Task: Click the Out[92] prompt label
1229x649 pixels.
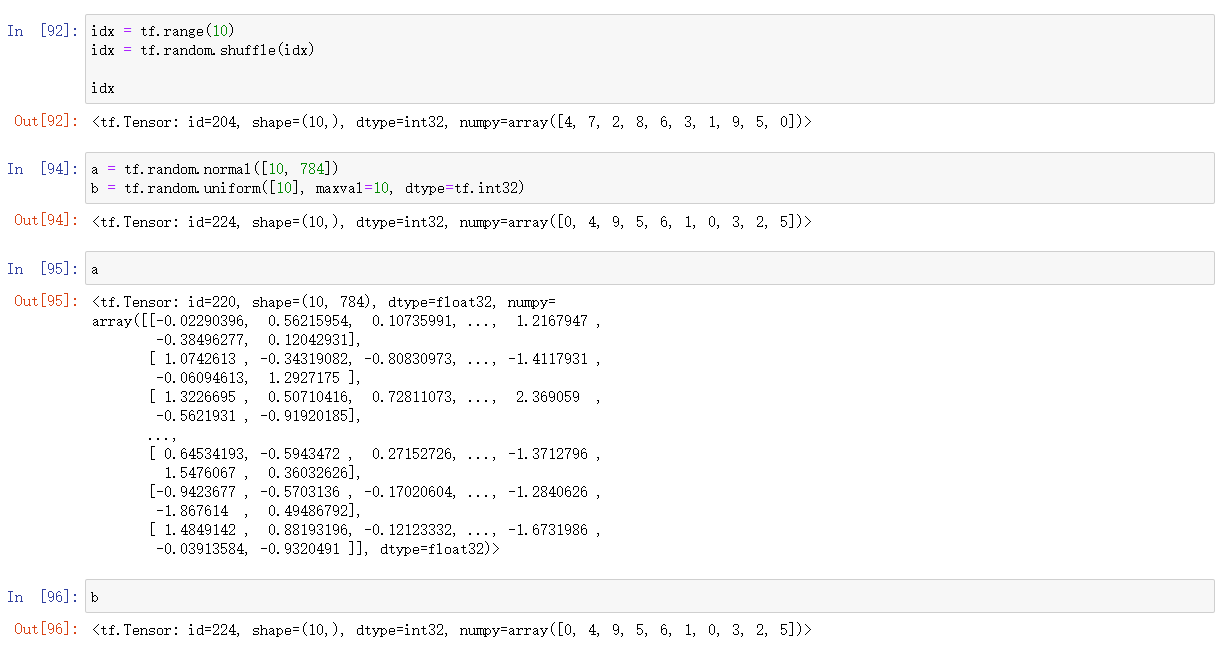Action: tap(46, 122)
